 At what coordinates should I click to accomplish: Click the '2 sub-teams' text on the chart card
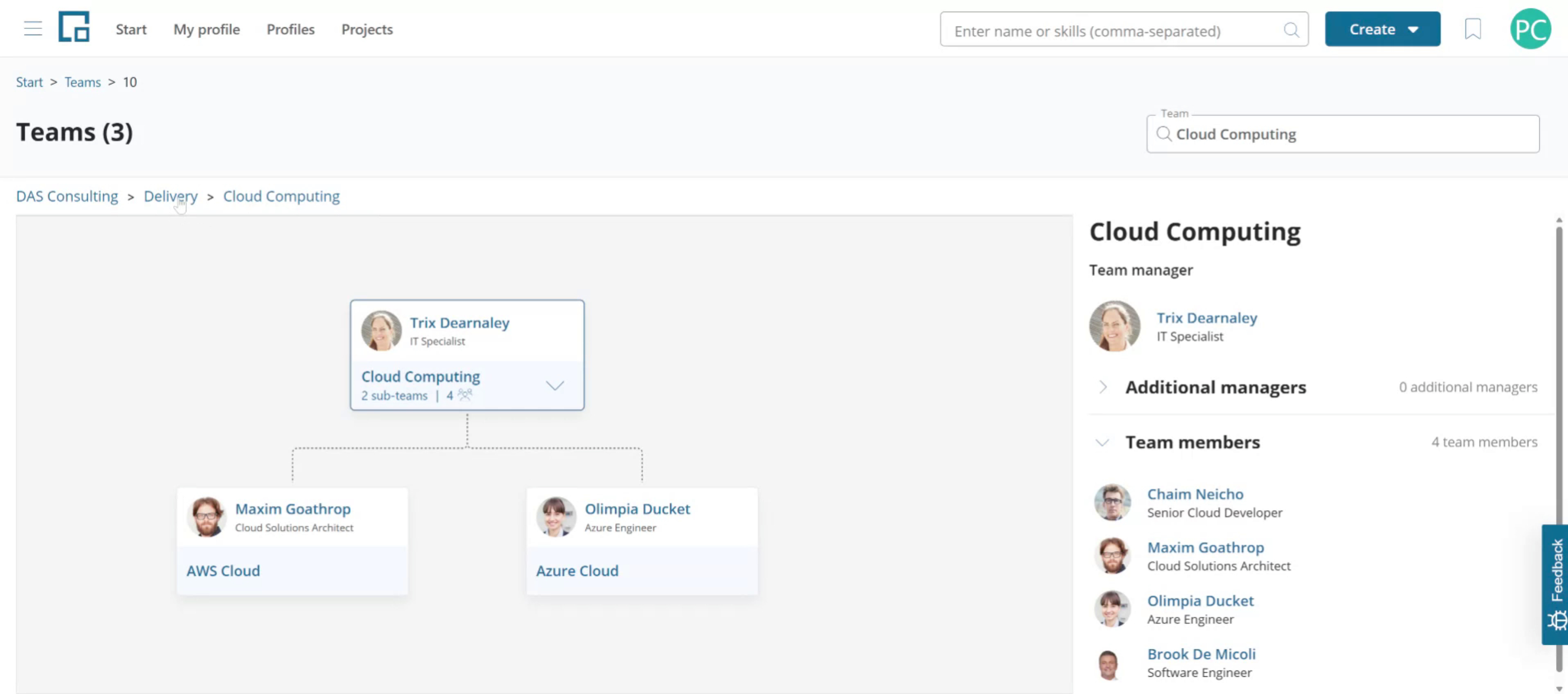tap(394, 395)
